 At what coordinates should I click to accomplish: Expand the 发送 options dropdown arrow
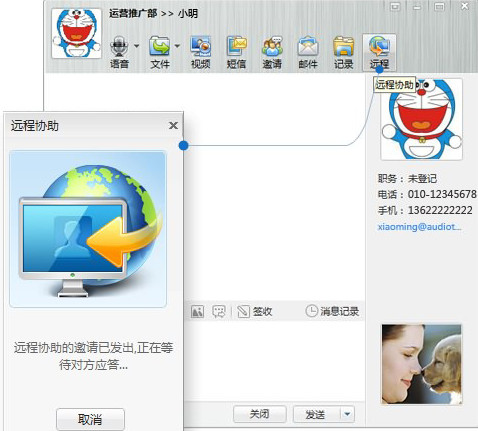point(347,414)
